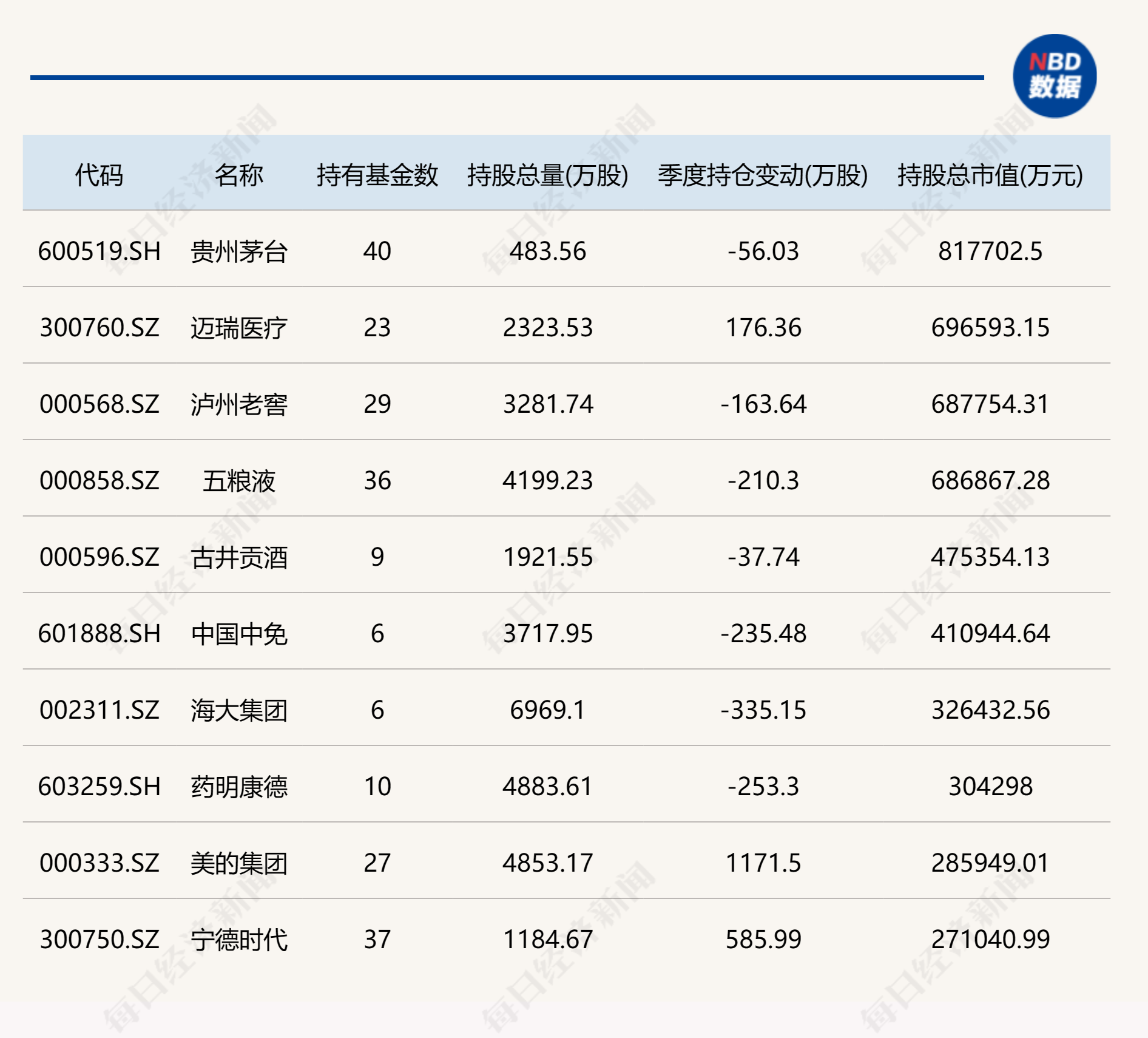Click the 持股总市值(万元) column header

990,175
